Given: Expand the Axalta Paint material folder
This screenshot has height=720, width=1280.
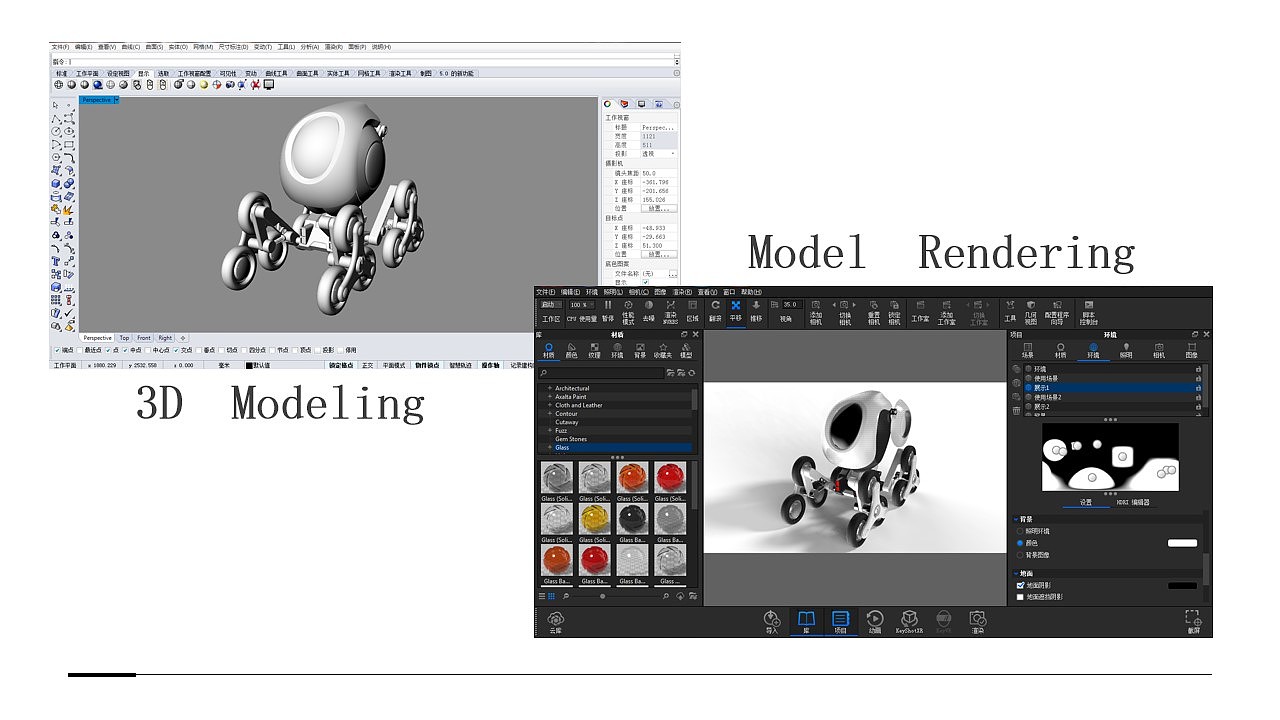Looking at the screenshot, I should 549,397.
